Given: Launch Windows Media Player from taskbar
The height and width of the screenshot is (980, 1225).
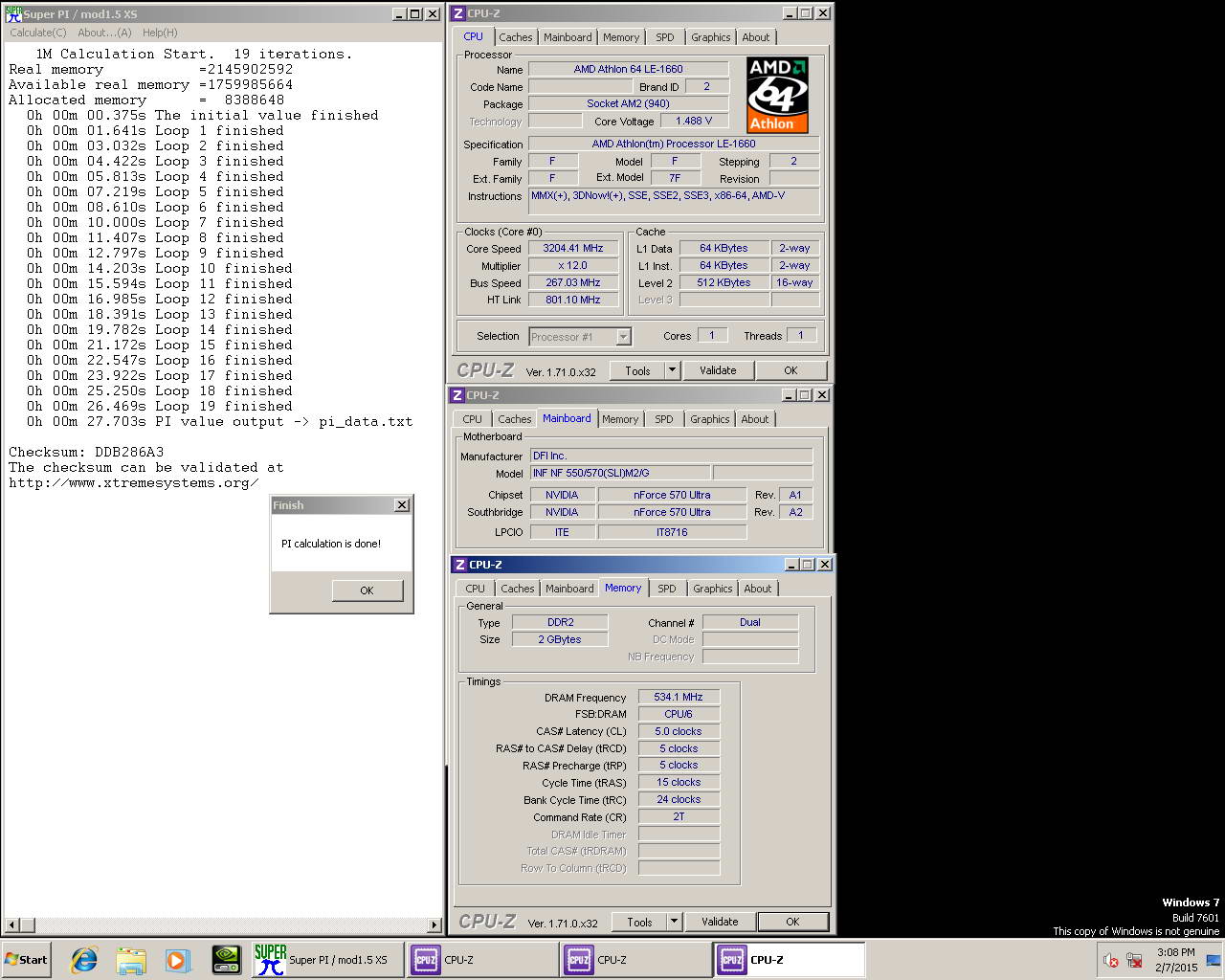Looking at the screenshot, I should tap(178, 960).
